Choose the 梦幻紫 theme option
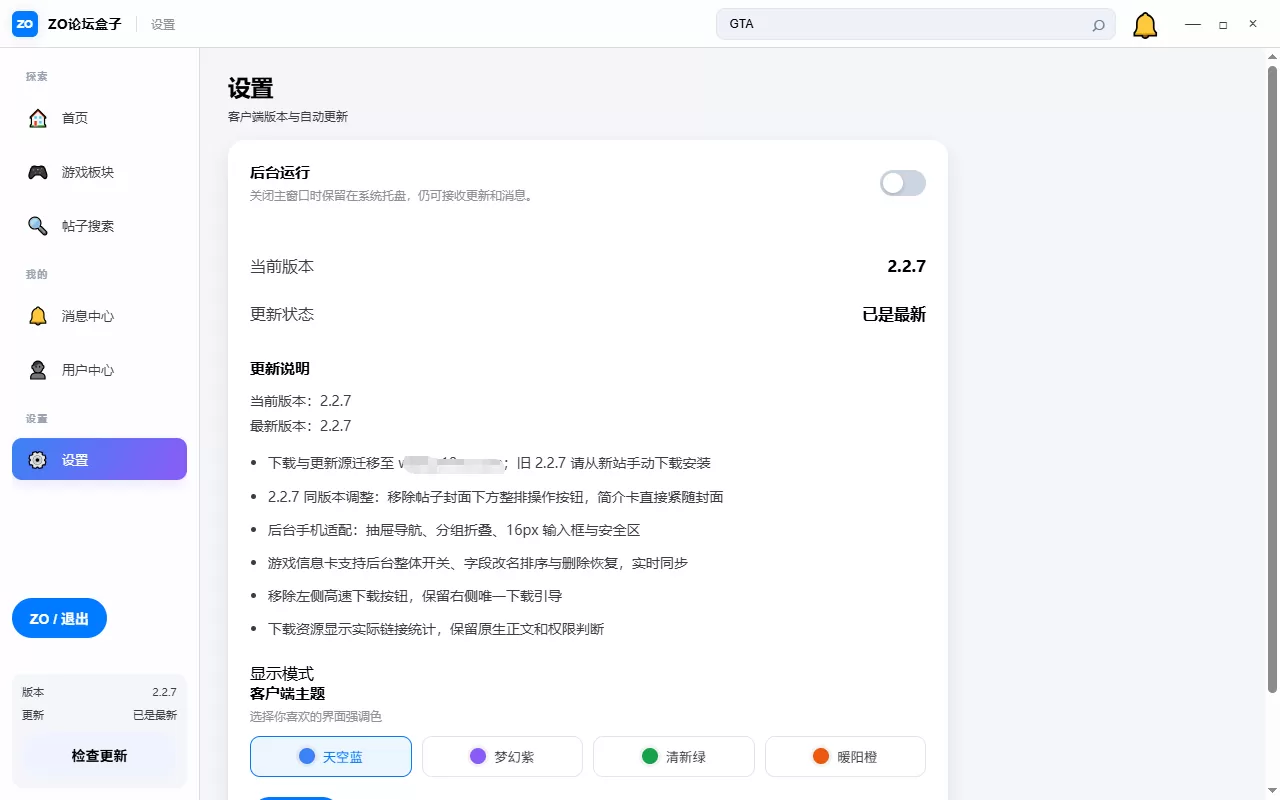 tap(502, 757)
